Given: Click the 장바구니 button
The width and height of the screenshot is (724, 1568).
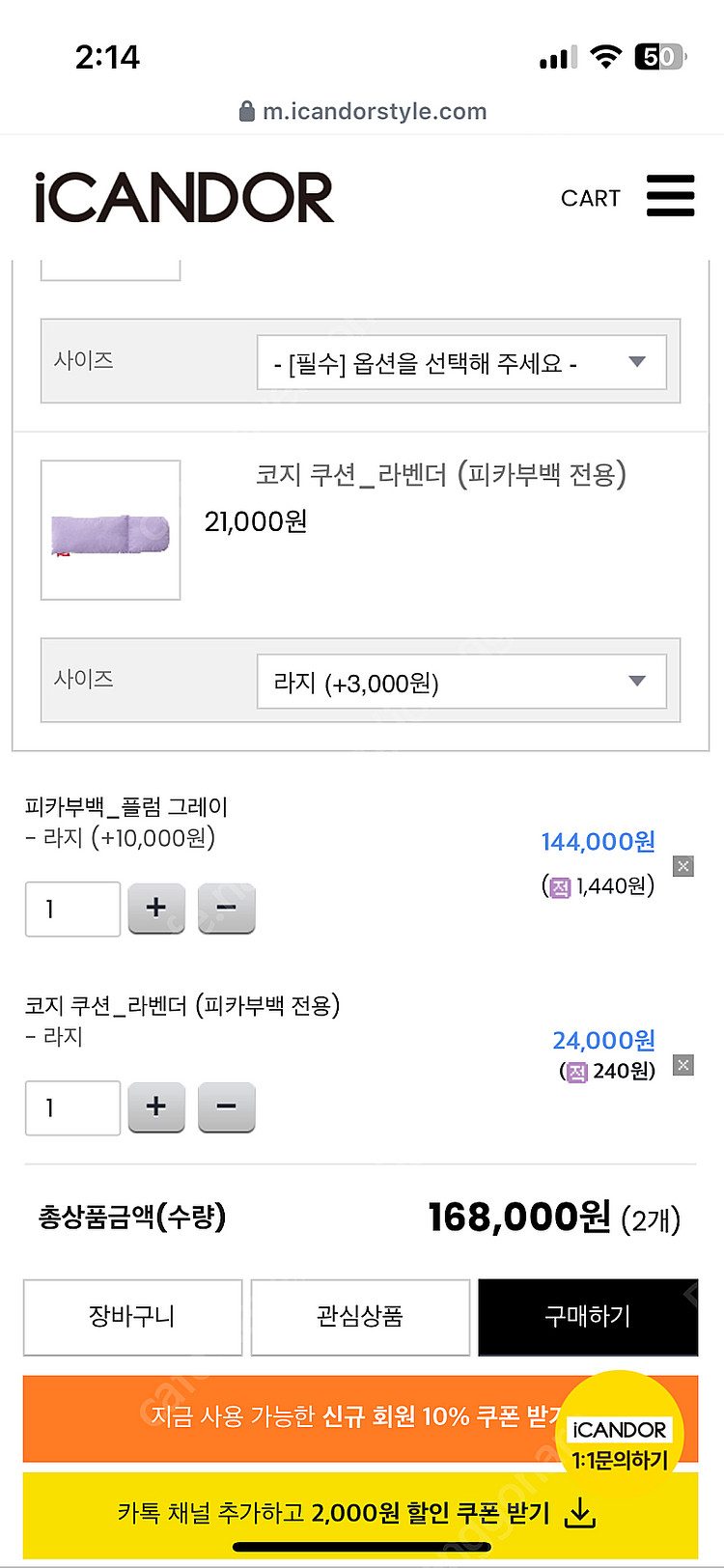Looking at the screenshot, I should coord(132,1317).
